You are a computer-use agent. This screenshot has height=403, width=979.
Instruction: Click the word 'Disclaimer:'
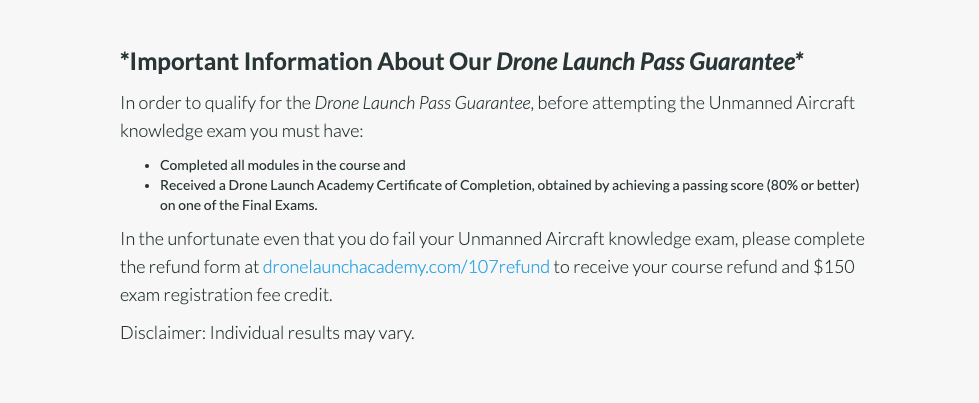tap(163, 333)
